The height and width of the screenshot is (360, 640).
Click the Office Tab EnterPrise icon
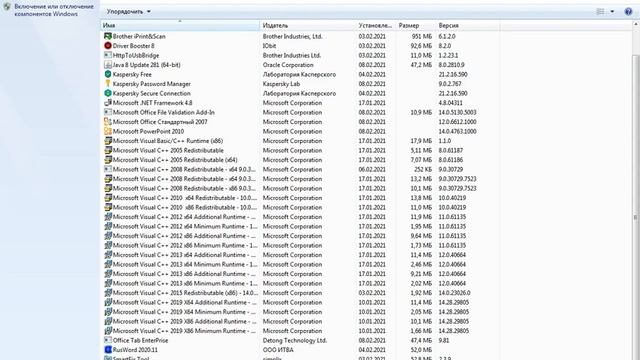point(108,340)
